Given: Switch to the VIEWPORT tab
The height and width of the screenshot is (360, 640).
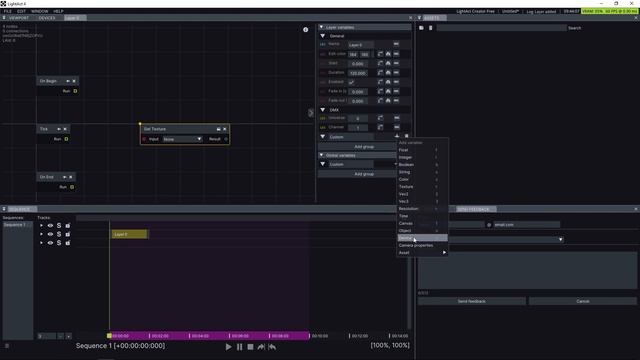Looking at the screenshot, I should (x=19, y=18).
